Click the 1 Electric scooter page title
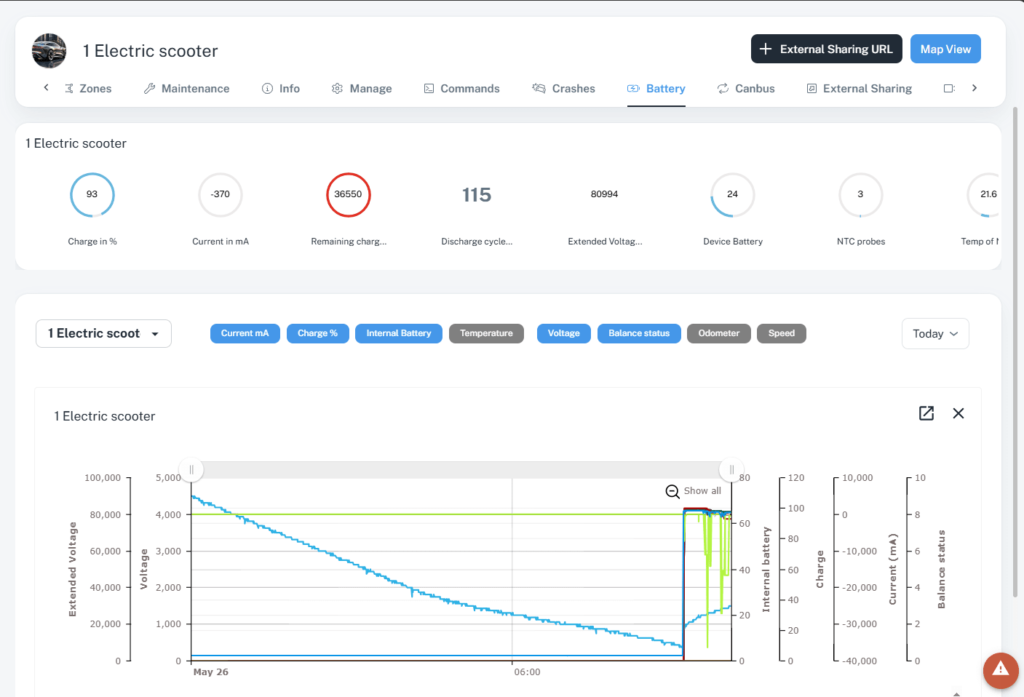 150,51
